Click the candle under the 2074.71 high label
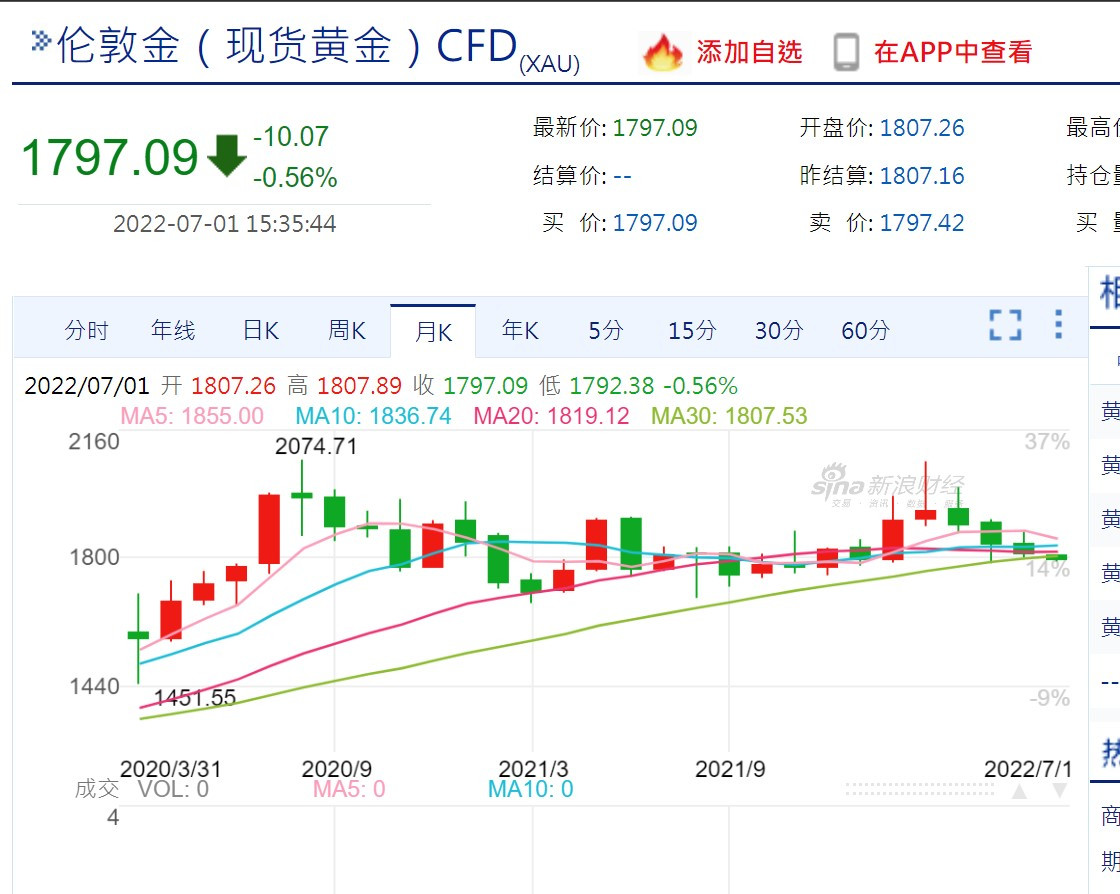Screen dimensions: 1120x894 tap(302, 496)
